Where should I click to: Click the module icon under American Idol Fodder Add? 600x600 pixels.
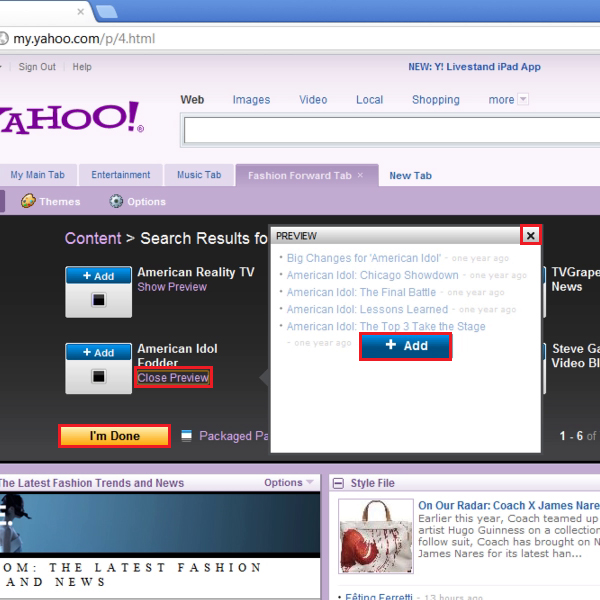[98, 377]
